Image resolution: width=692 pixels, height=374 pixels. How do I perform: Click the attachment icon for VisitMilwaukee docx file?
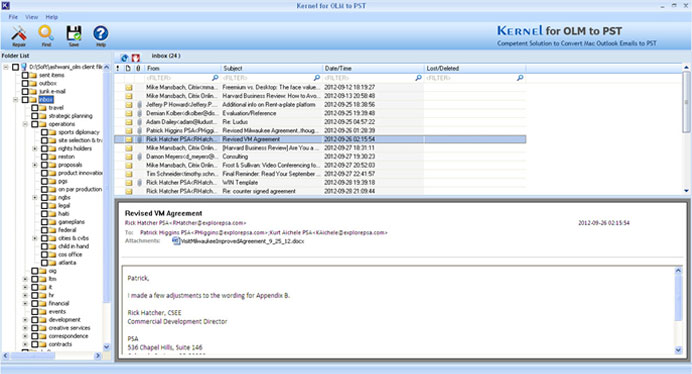(x=176, y=241)
